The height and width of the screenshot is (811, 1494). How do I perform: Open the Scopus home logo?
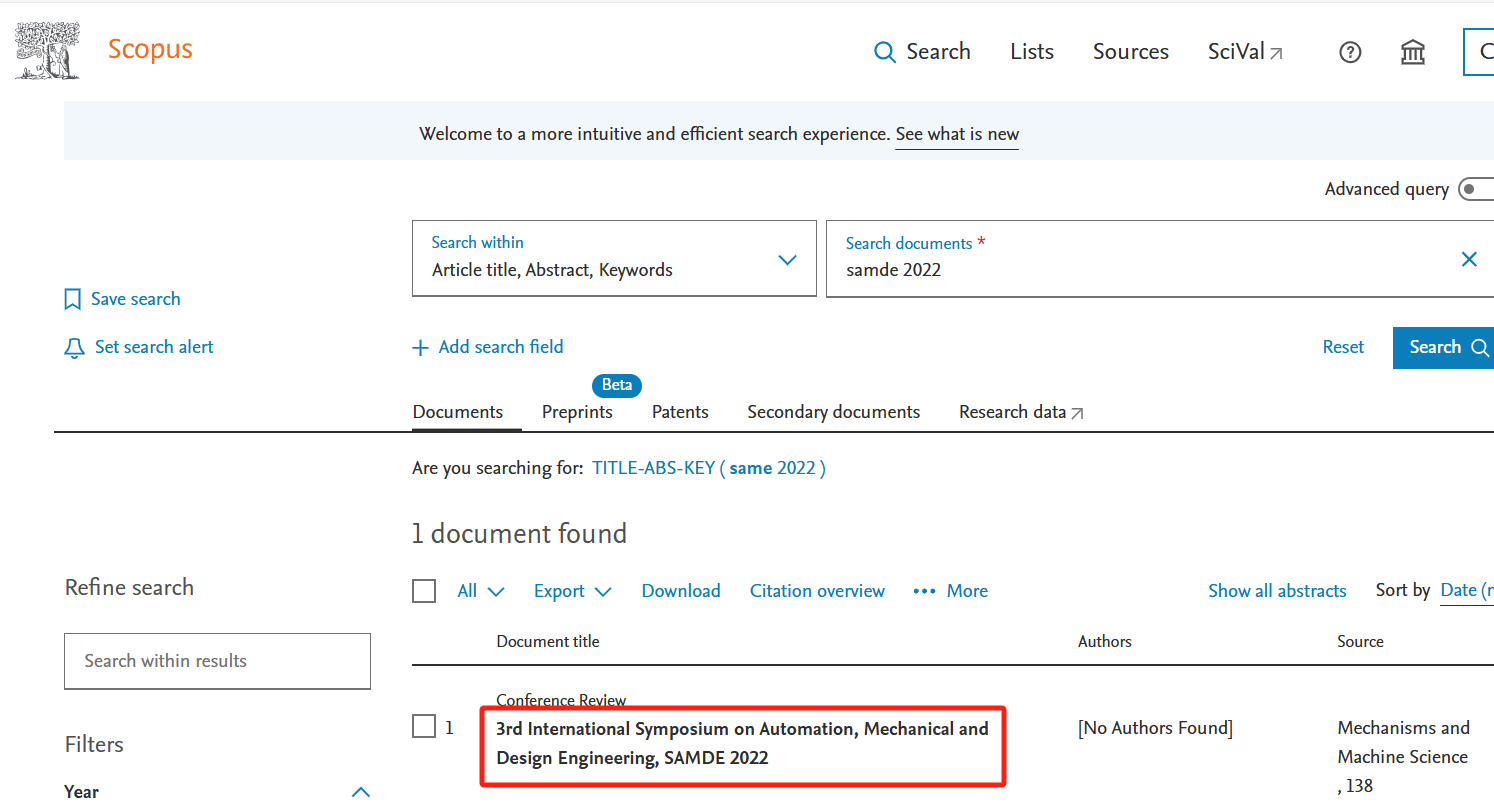[150, 49]
